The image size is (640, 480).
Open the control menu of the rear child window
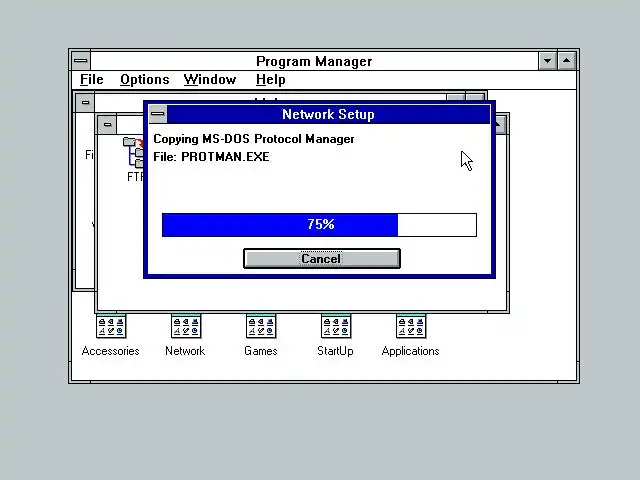(85, 102)
